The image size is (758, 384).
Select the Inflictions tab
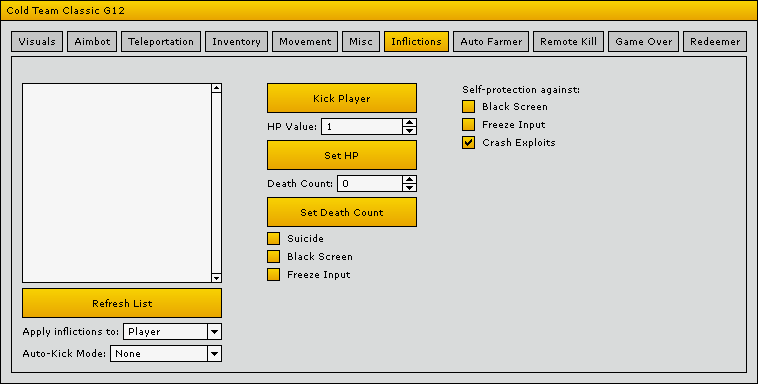[416, 42]
